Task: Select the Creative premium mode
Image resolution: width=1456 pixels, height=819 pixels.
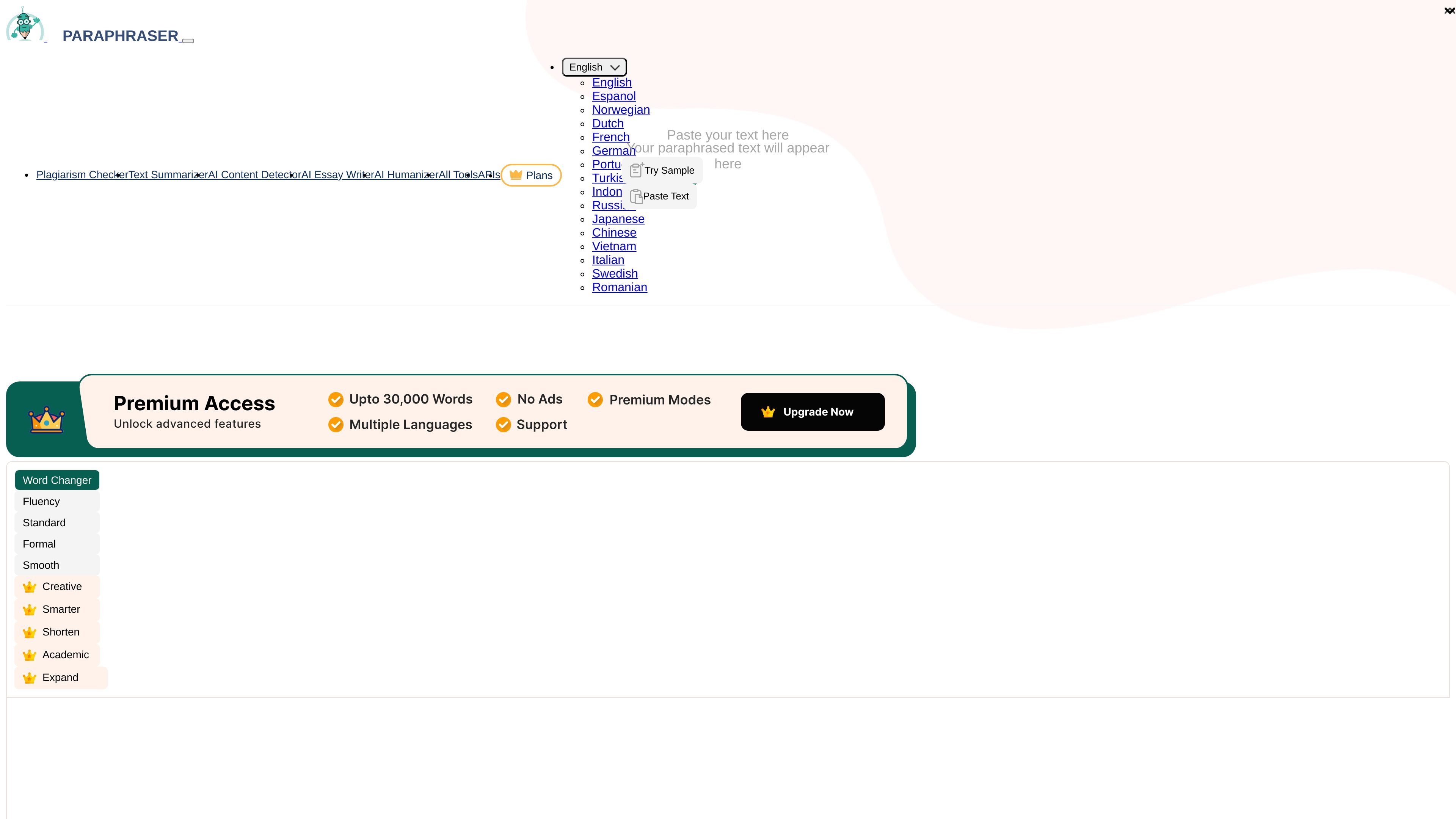Action: click(57, 587)
